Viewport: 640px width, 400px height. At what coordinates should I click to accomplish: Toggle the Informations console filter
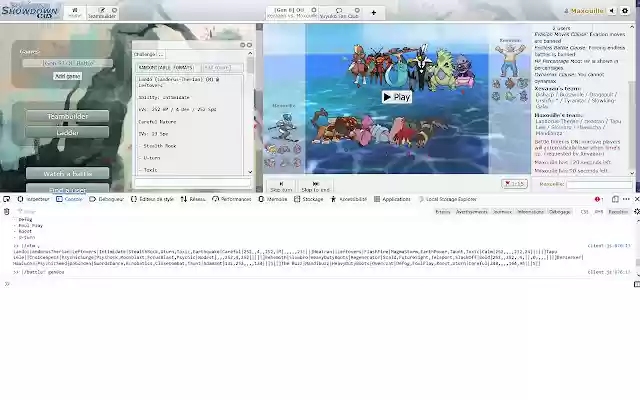click(x=530, y=212)
